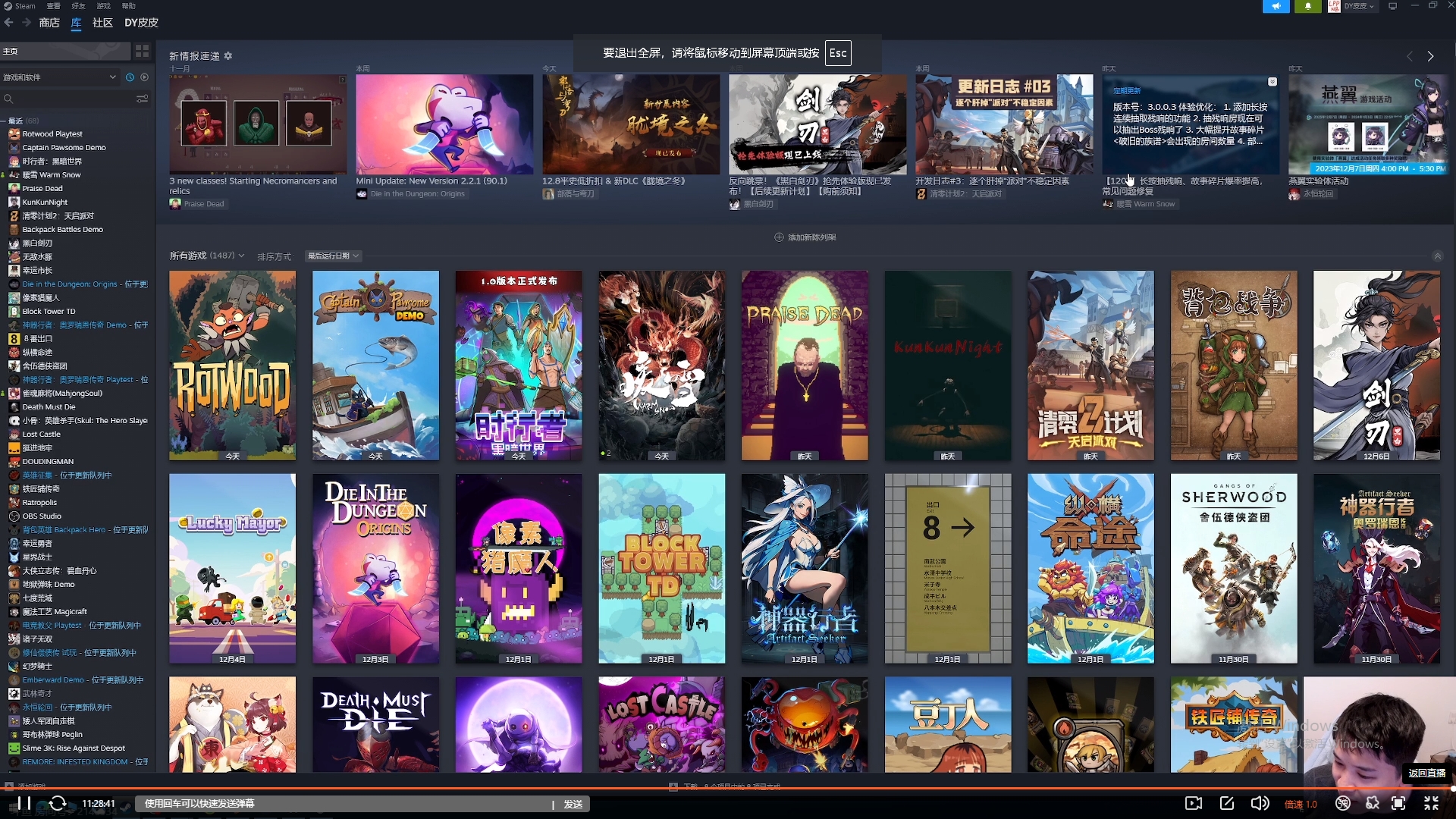Open the DY皮皮 account dropdown
This screenshot has width=1456, height=819.
[1359, 6]
